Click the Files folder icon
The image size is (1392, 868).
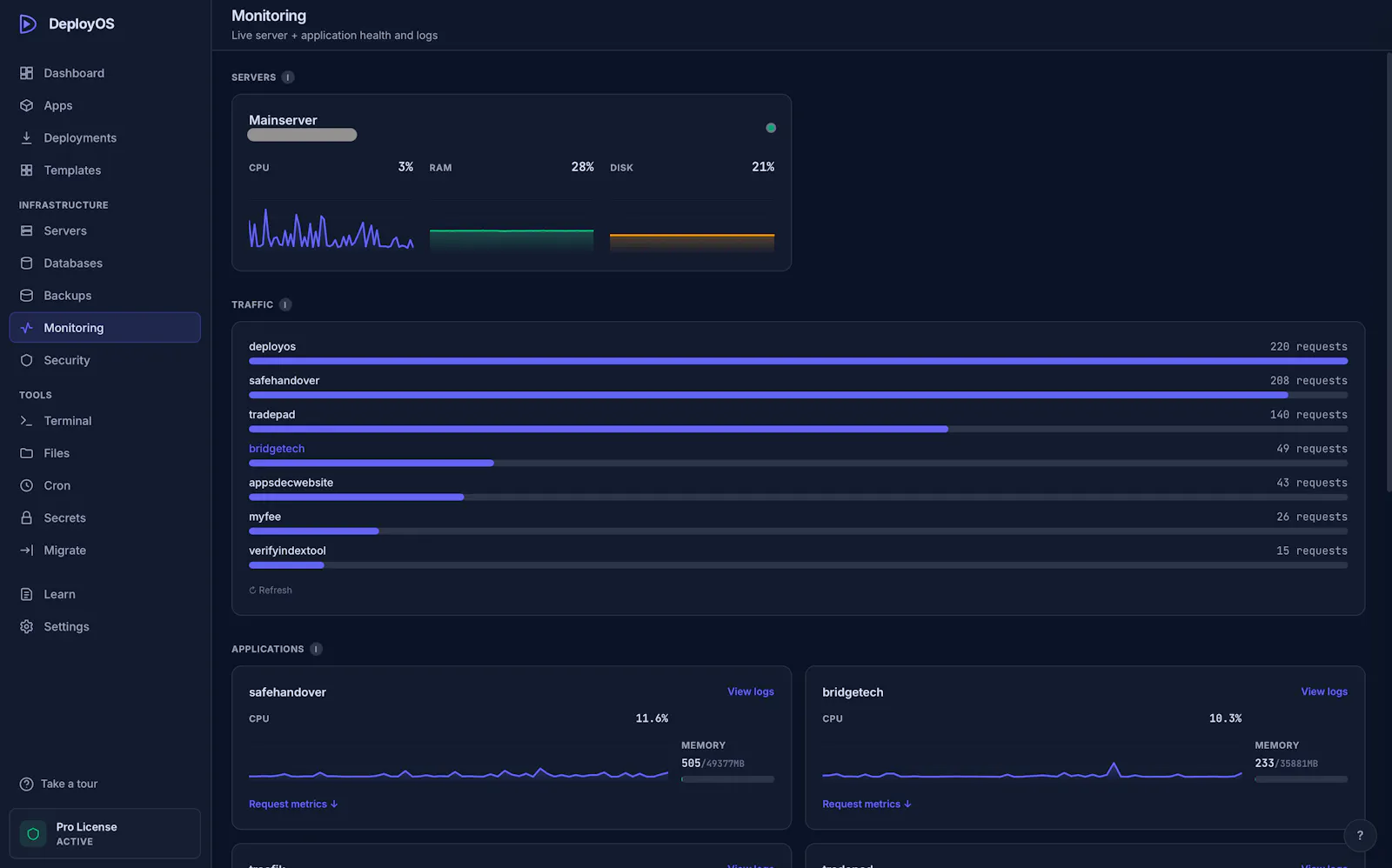27,453
